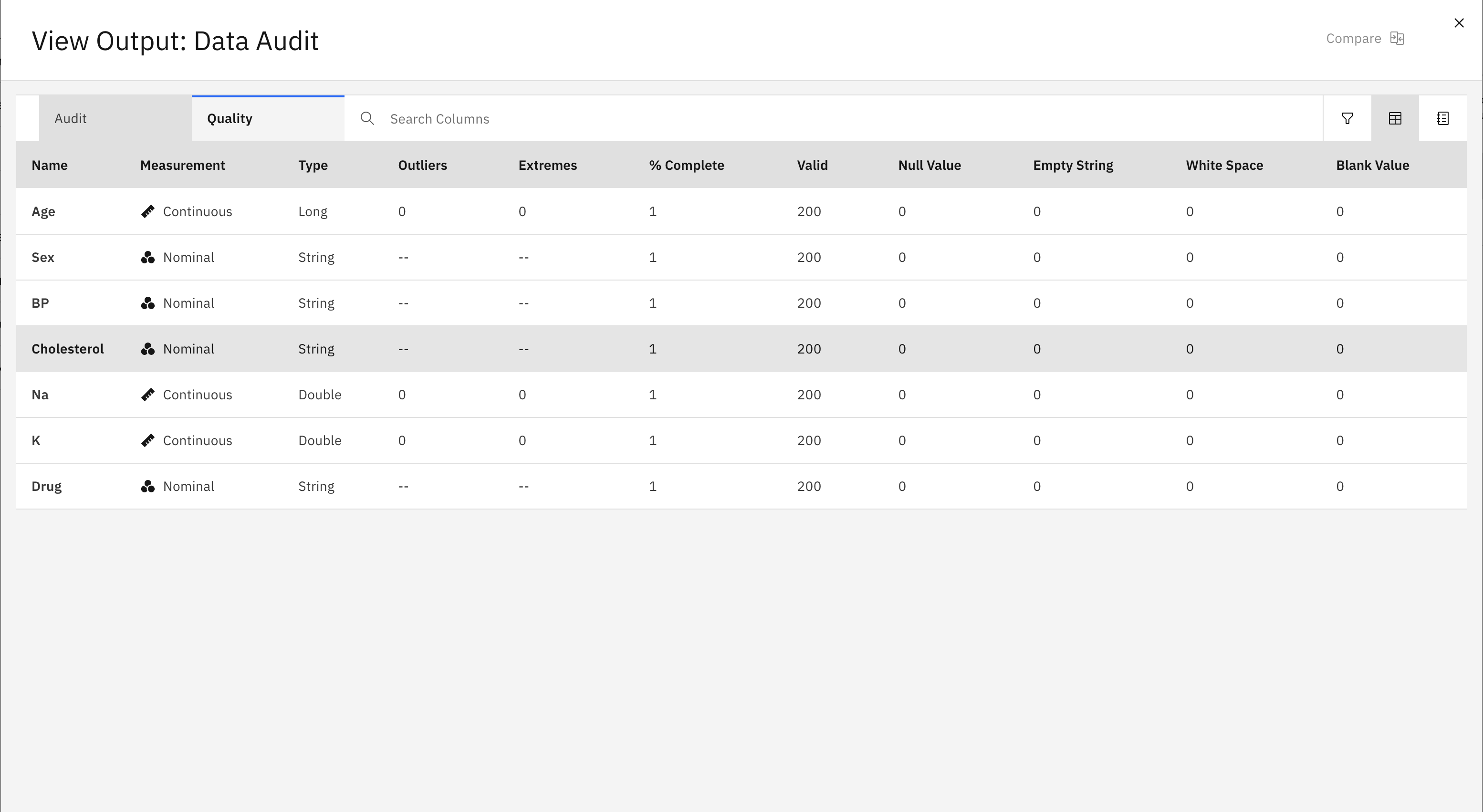Click the Double type cell for Na
Screen dimensions: 1483x812
tap(320, 395)
